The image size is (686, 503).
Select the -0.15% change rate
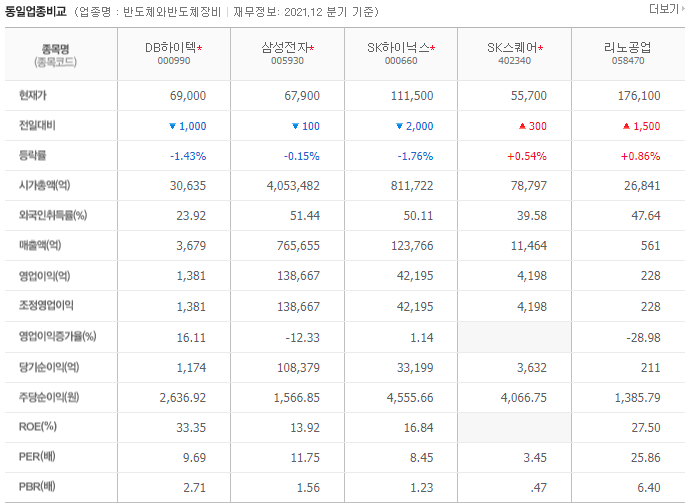[x=302, y=156]
